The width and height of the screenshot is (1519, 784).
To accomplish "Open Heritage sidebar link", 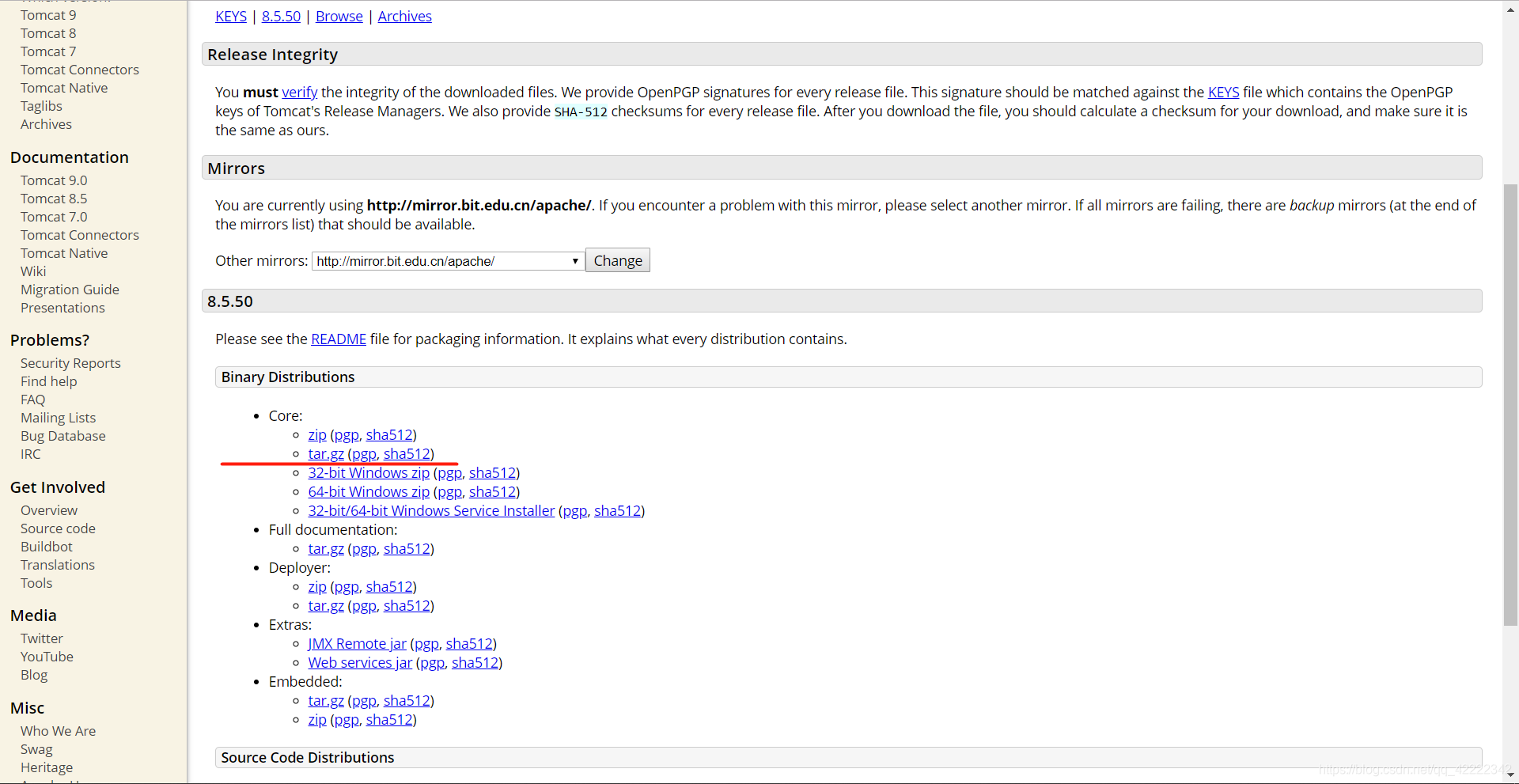I will click(x=47, y=767).
